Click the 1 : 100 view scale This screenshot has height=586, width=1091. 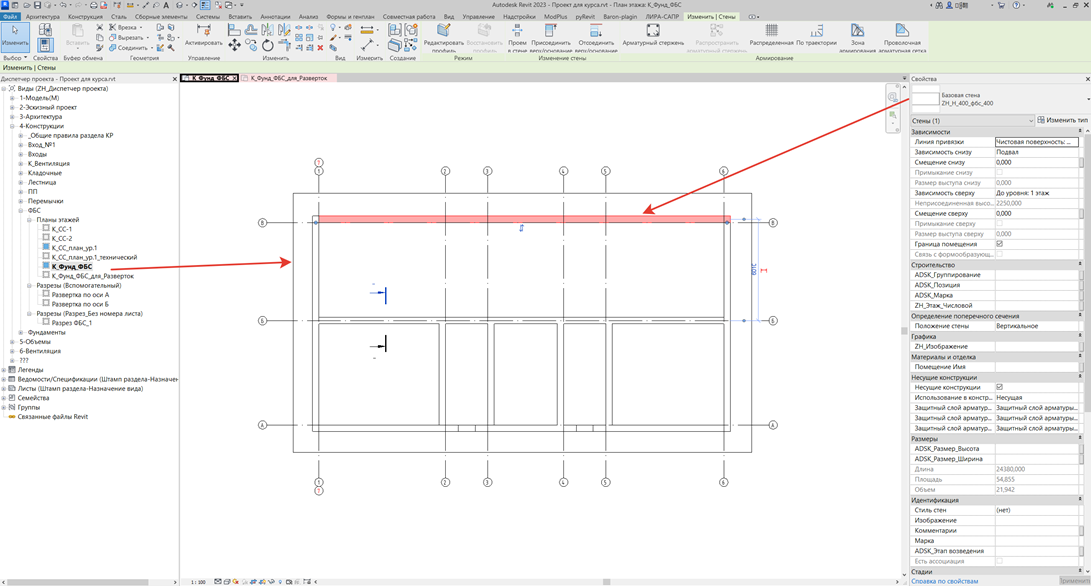point(198,582)
